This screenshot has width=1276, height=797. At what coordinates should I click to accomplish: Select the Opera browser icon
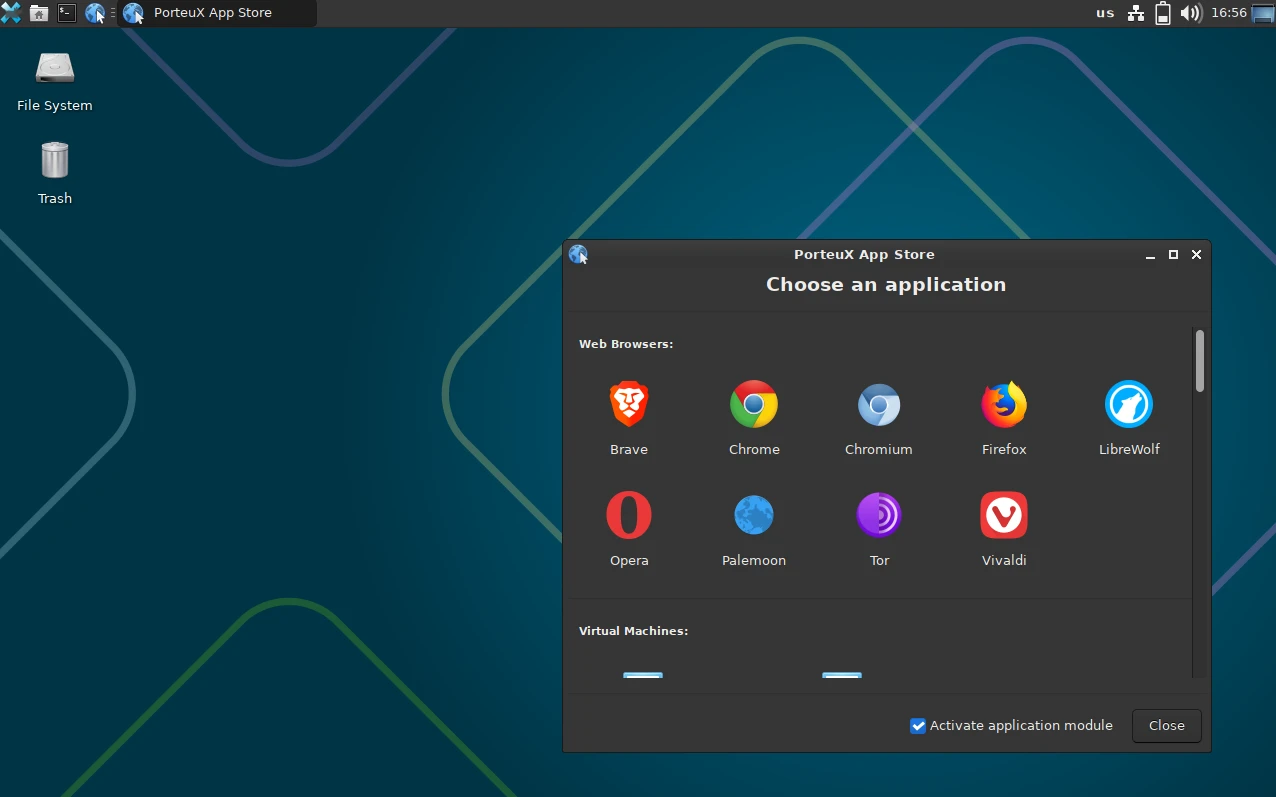coord(629,516)
